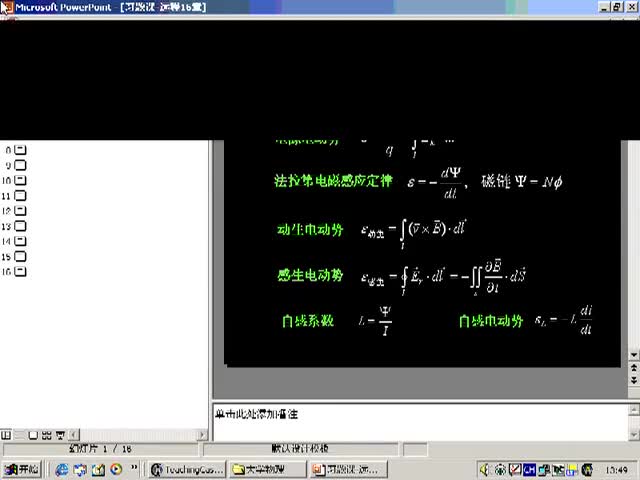Select slide 16 icon in outline

click(x=20, y=271)
